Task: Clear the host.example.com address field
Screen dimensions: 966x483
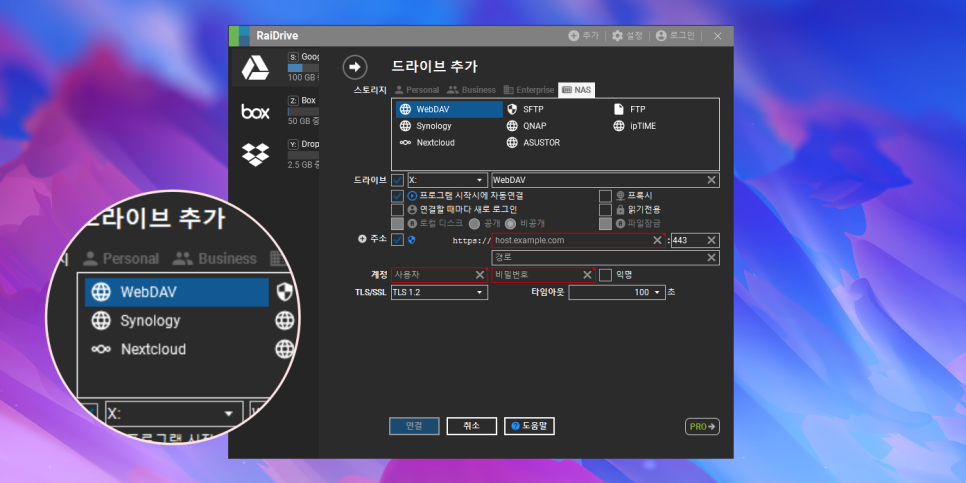Action: click(657, 240)
